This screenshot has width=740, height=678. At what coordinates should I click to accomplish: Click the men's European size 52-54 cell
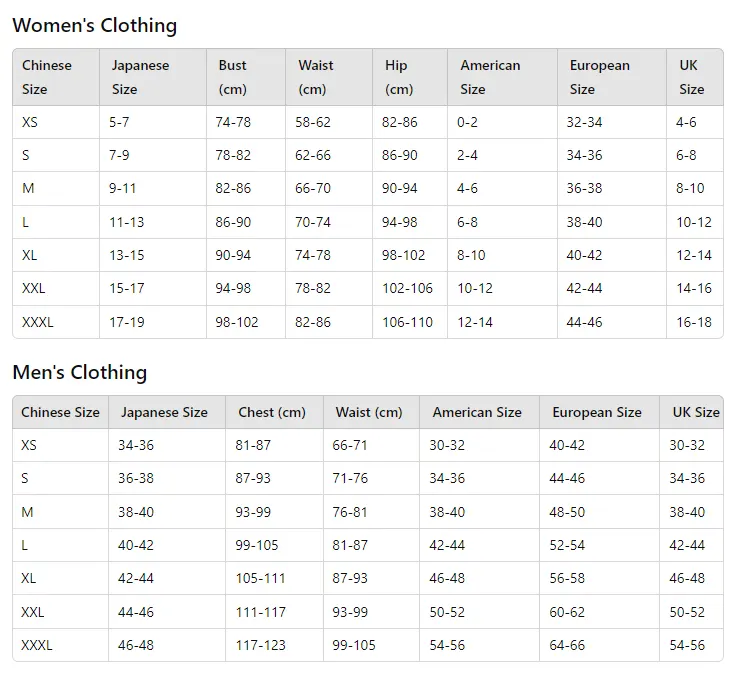point(599,545)
